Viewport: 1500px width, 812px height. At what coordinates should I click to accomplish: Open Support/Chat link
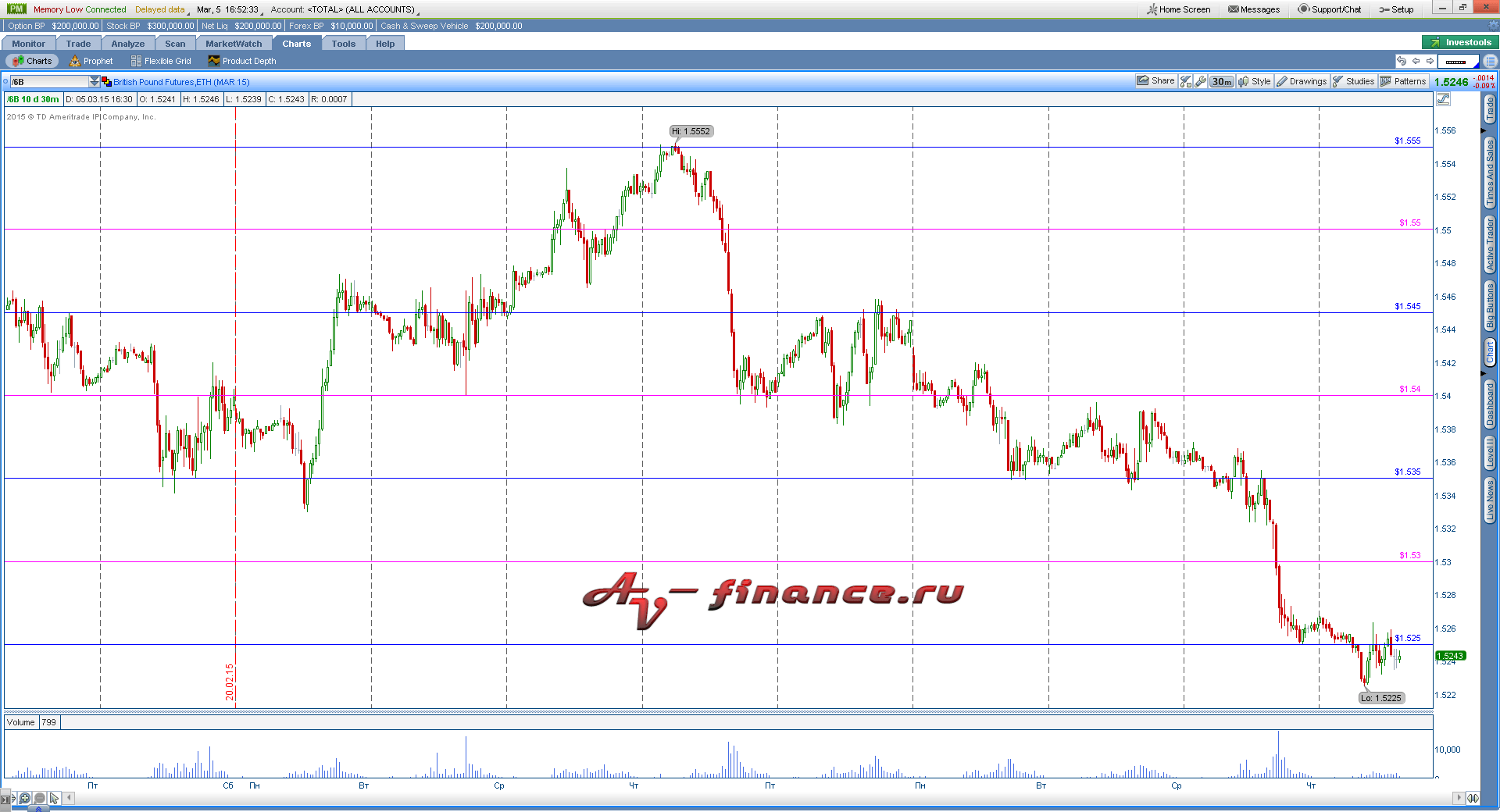pyautogui.click(x=1330, y=9)
